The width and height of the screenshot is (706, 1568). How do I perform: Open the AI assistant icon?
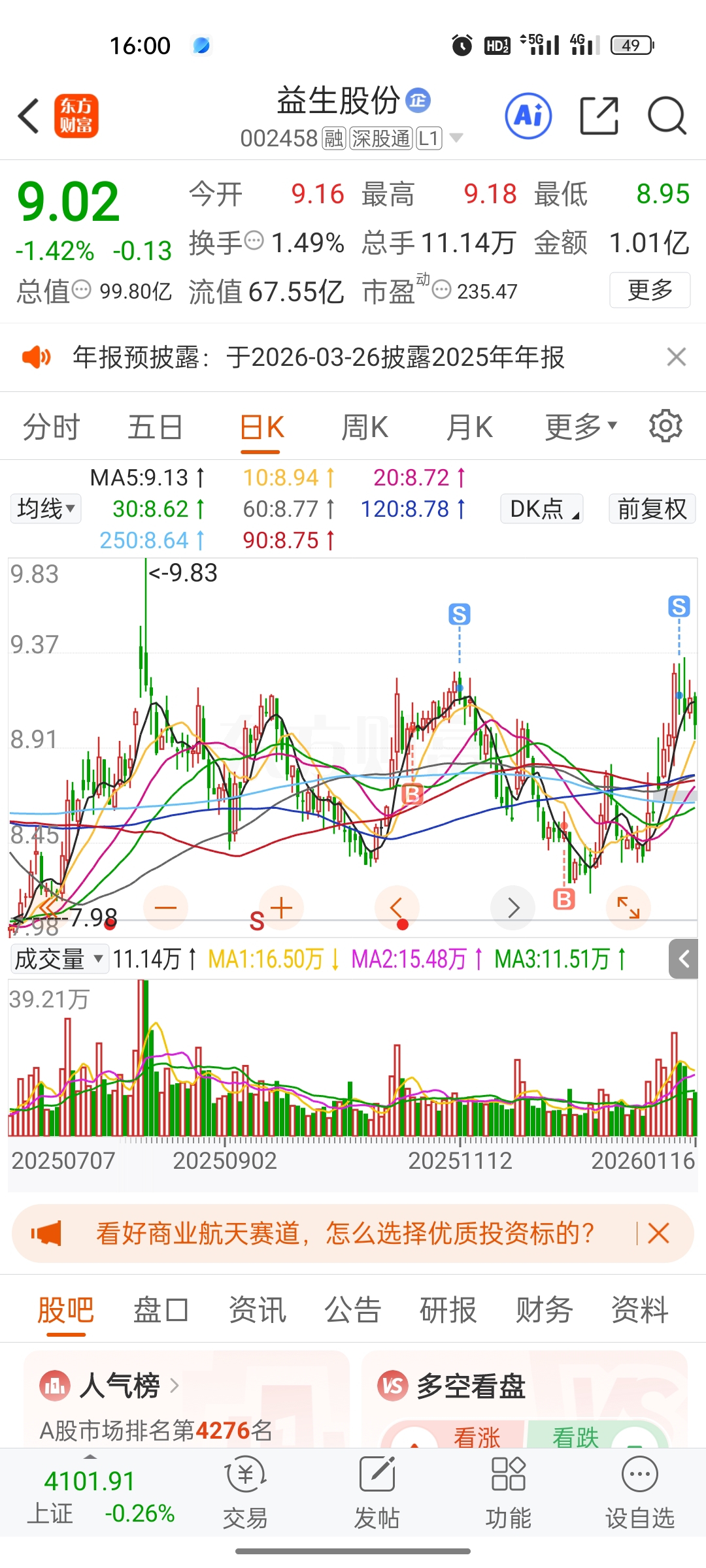click(528, 116)
